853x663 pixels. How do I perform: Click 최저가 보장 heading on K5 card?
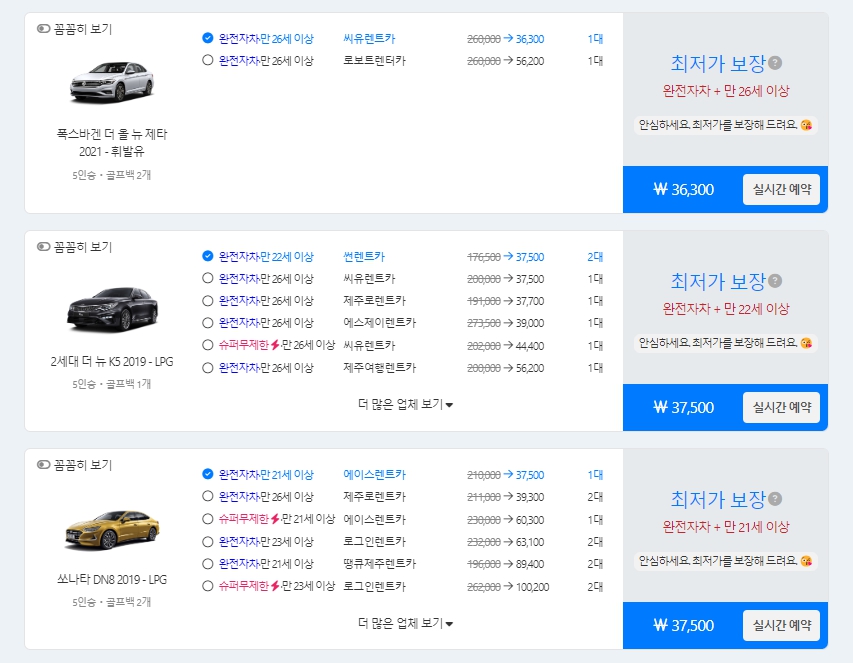point(718,282)
